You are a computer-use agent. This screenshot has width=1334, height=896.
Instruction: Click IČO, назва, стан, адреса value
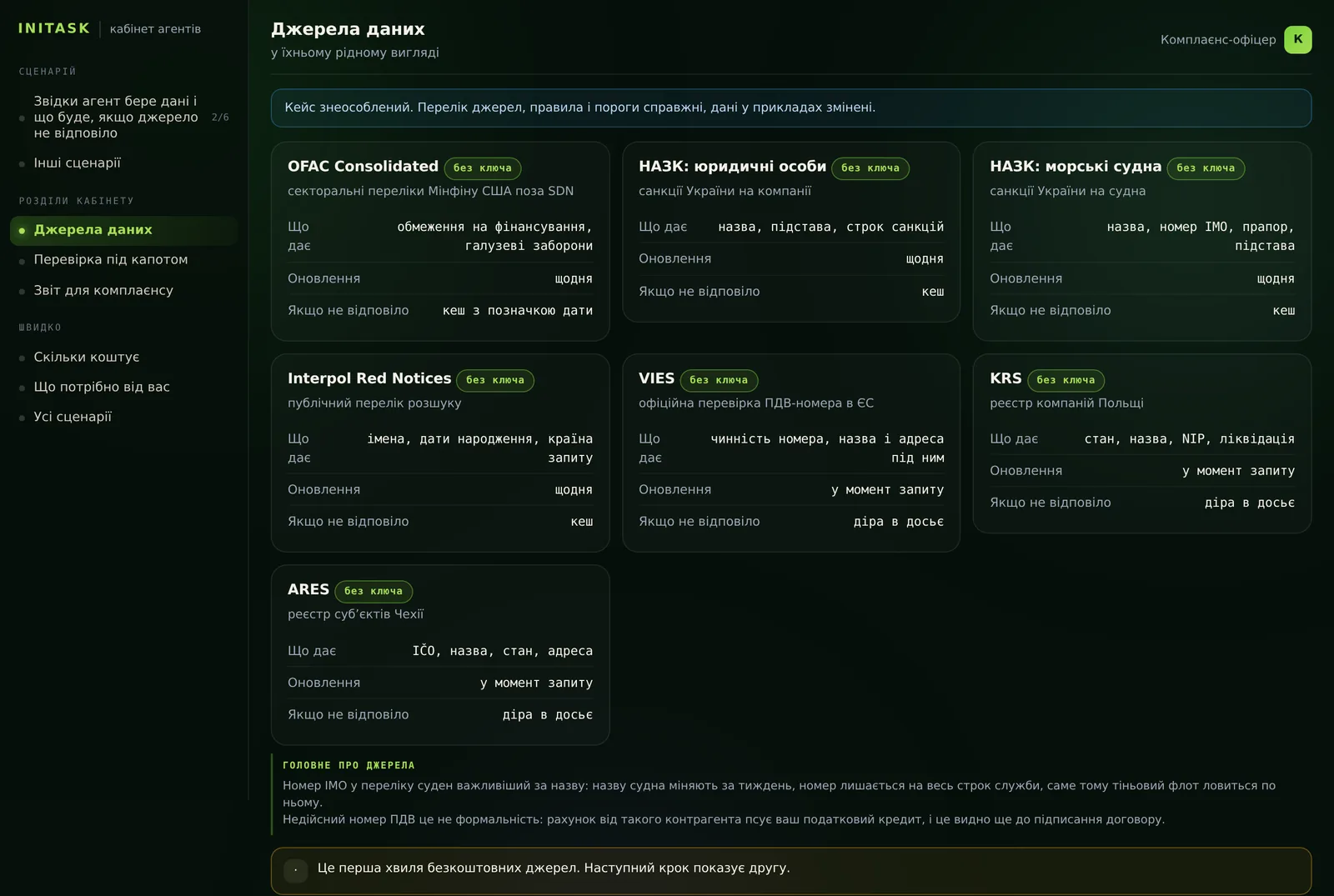point(503,651)
